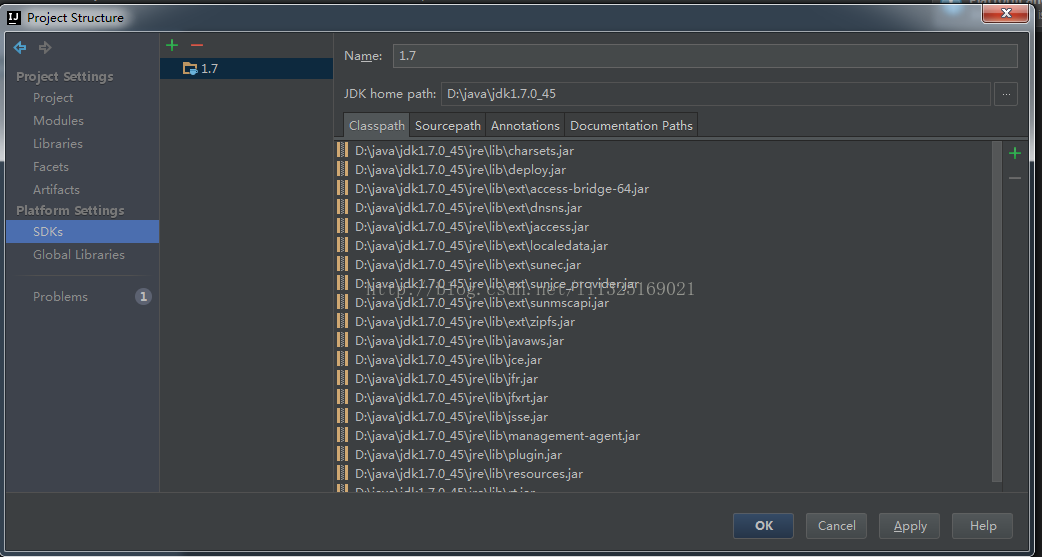
Task: Switch to the Annotations tab
Action: 525,126
